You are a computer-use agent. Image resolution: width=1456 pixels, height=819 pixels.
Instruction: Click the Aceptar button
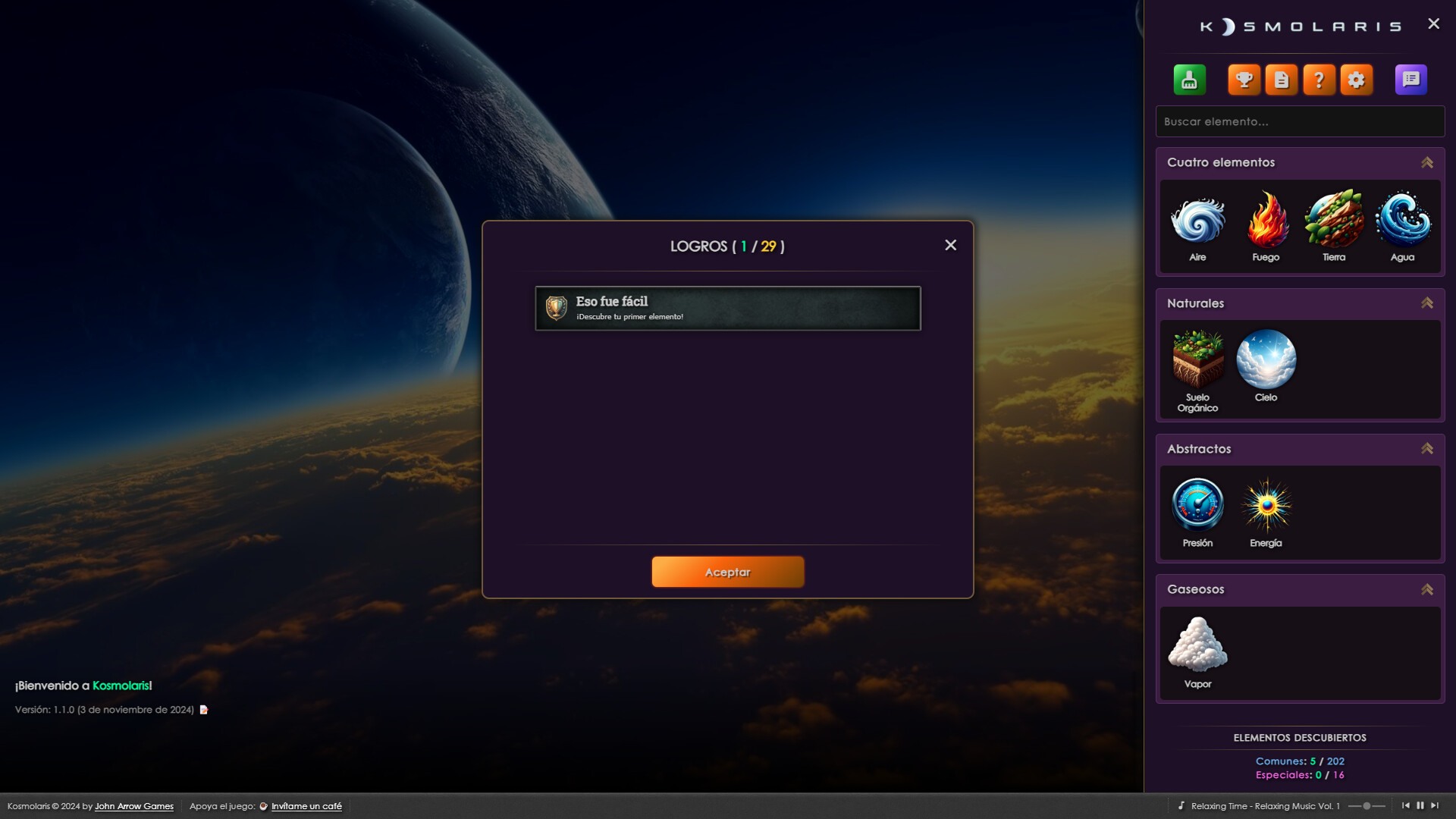(x=727, y=572)
